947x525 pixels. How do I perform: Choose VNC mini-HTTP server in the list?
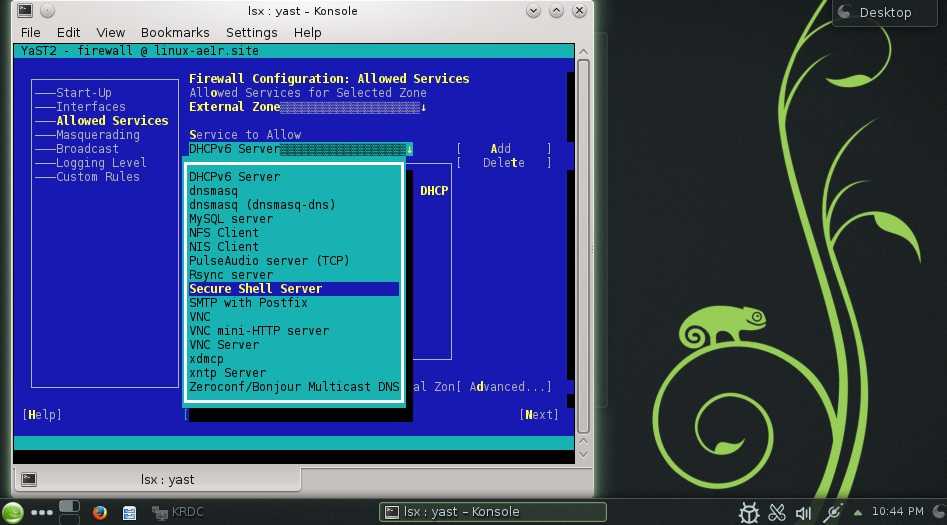(x=294, y=330)
